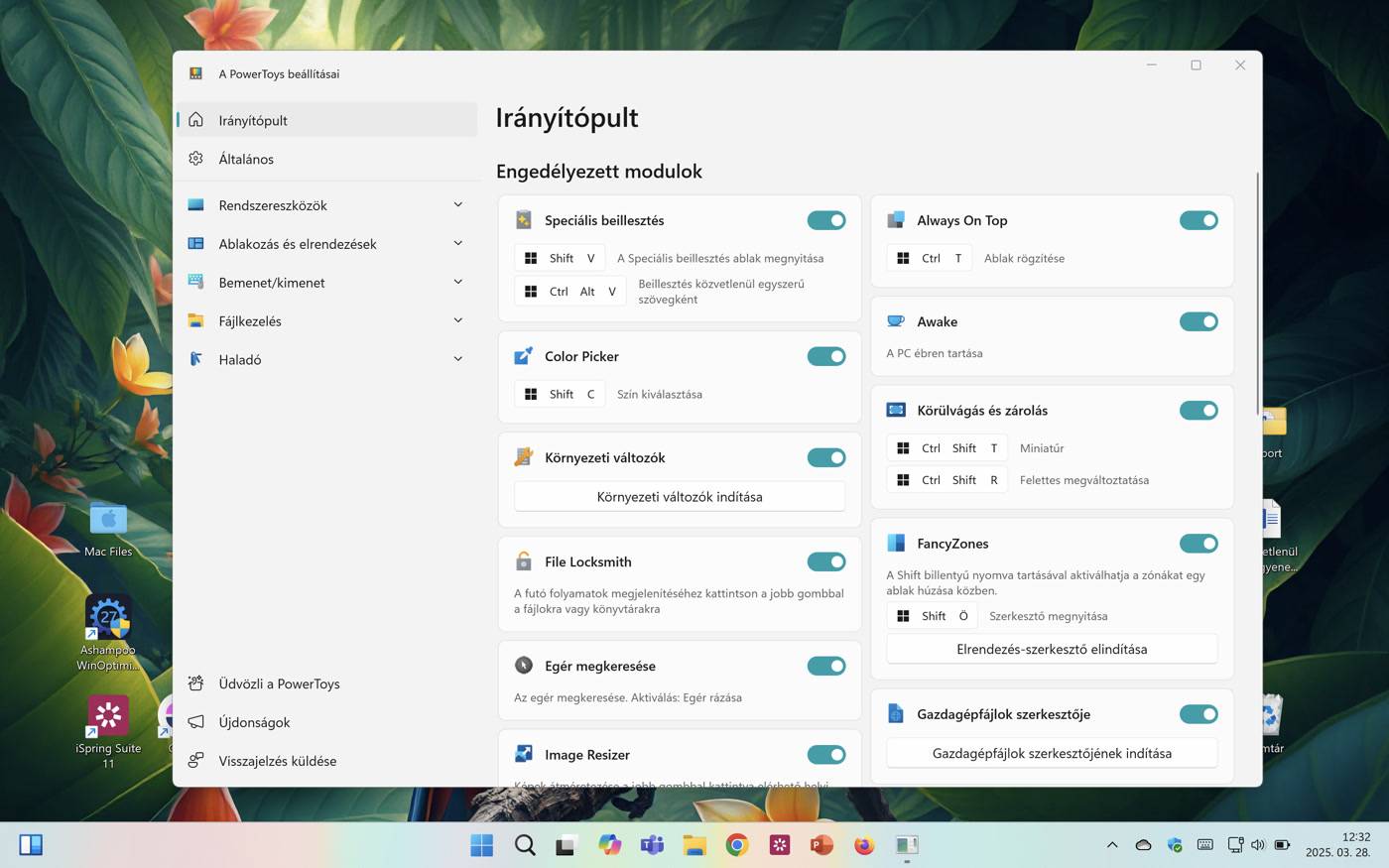Open taskbar Search
Viewport: 1389px width, 868px height.
tap(525, 845)
